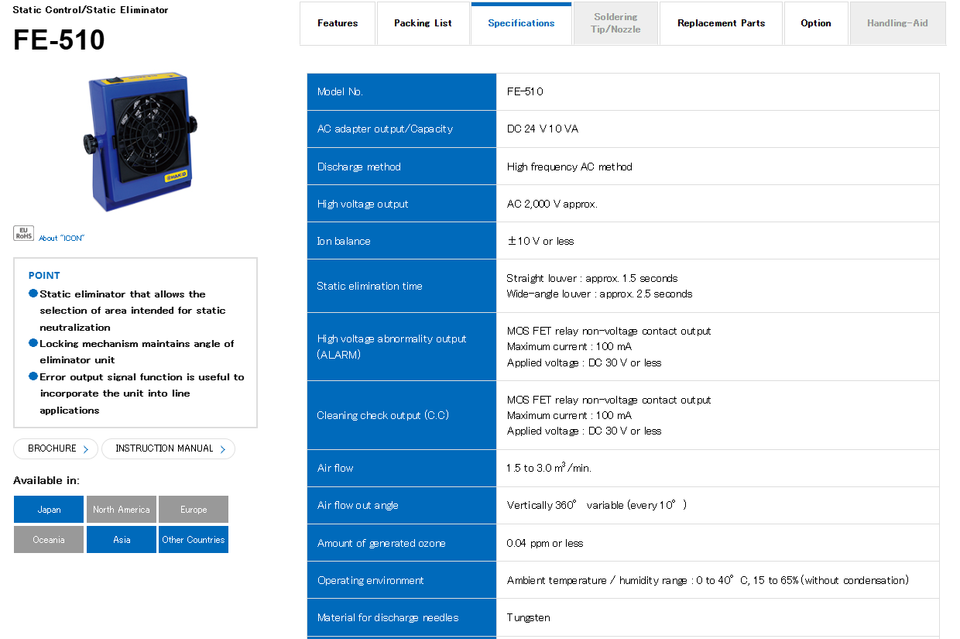Click the Model No. header cell
This screenshot has width=960, height=639.
pyautogui.click(x=402, y=92)
